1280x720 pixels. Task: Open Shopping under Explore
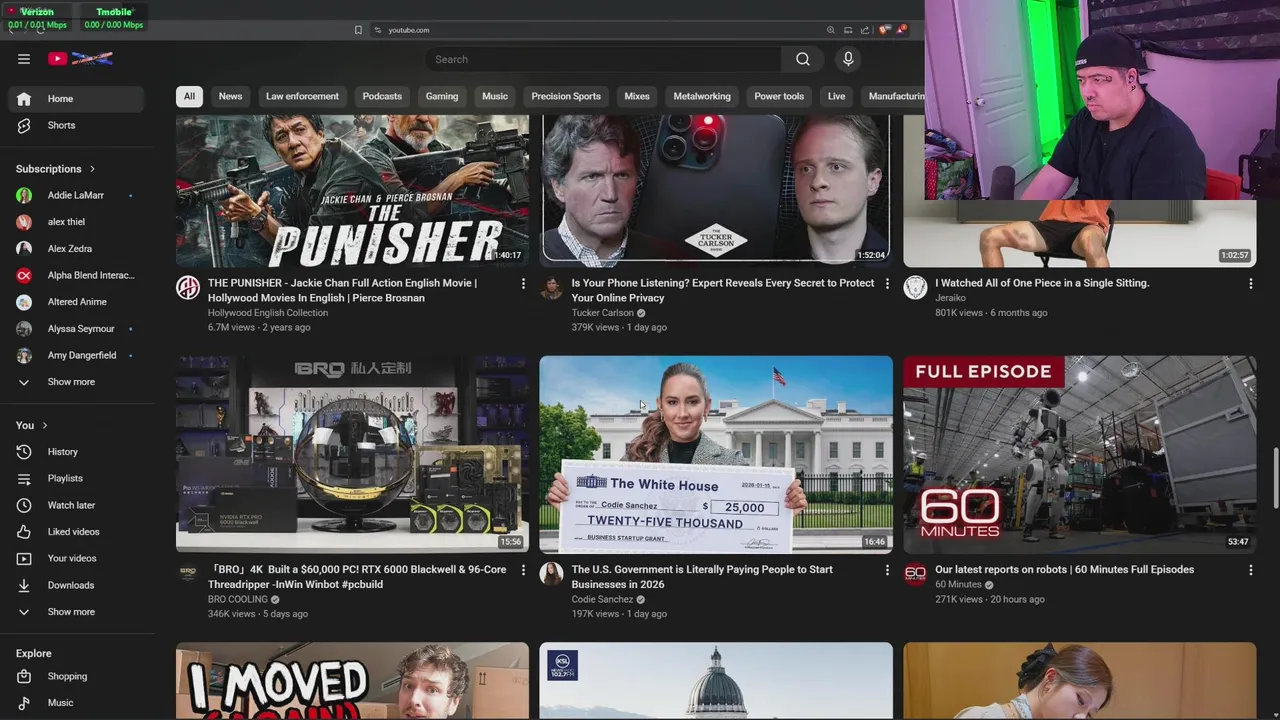(x=78, y=676)
